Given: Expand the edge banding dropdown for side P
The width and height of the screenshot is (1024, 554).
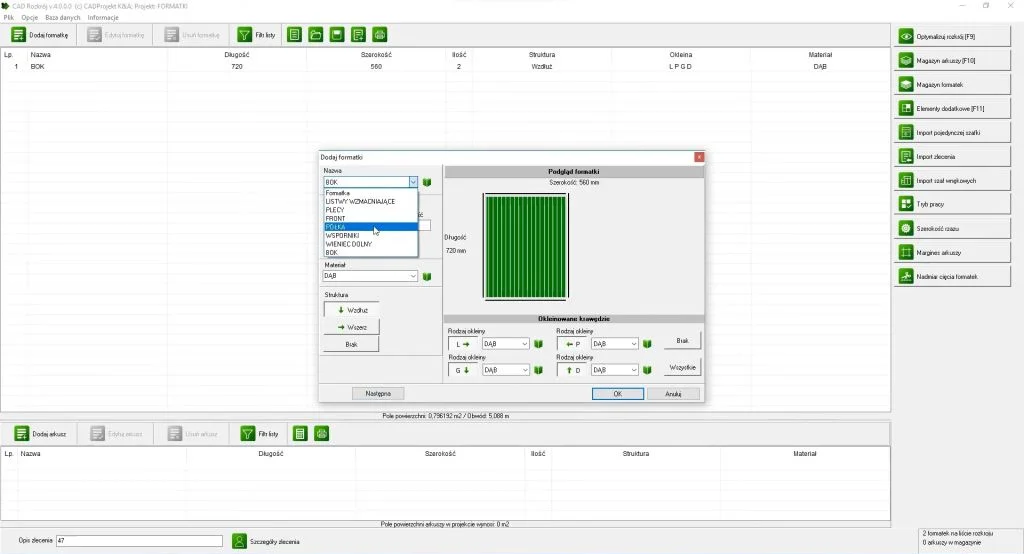Looking at the screenshot, I should [632, 344].
